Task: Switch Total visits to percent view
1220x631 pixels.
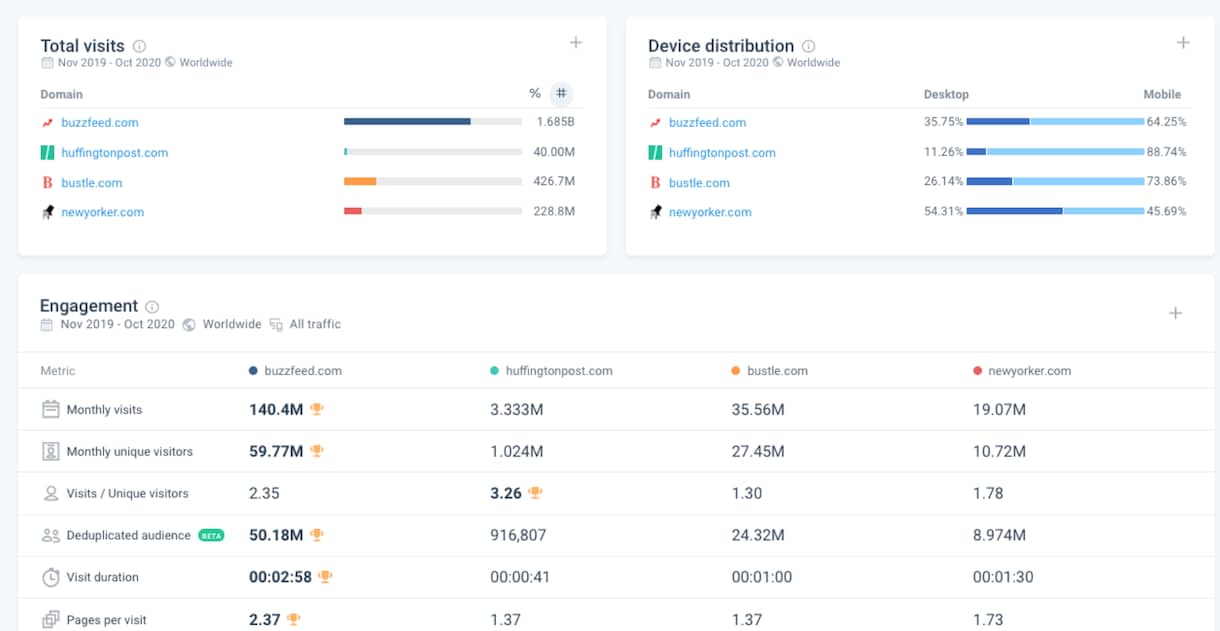Action: coord(535,94)
